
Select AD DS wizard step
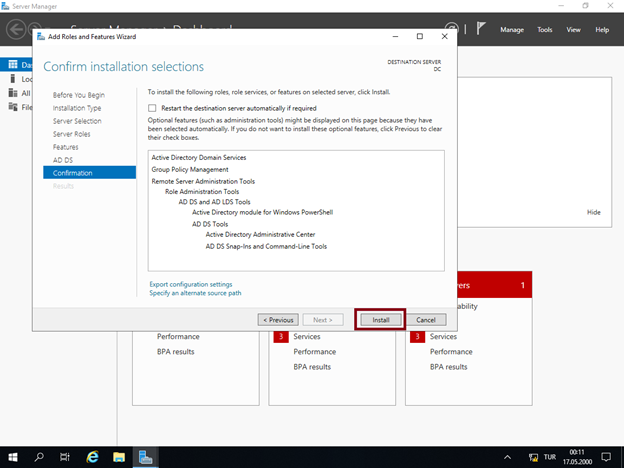coord(63,160)
